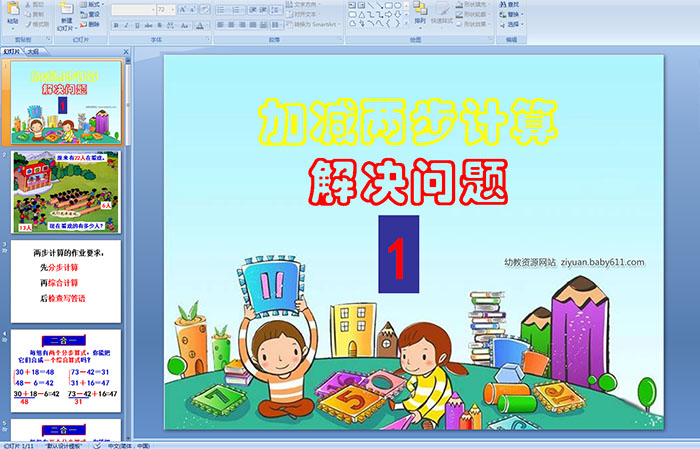Open the font size 72 dropdown
700x449 pixels.
coord(172,10)
